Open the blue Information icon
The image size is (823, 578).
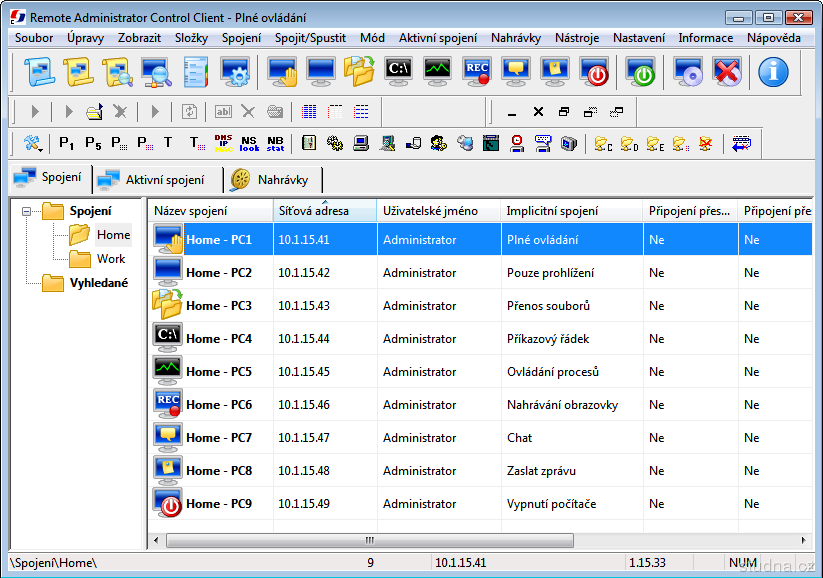tap(773, 72)
